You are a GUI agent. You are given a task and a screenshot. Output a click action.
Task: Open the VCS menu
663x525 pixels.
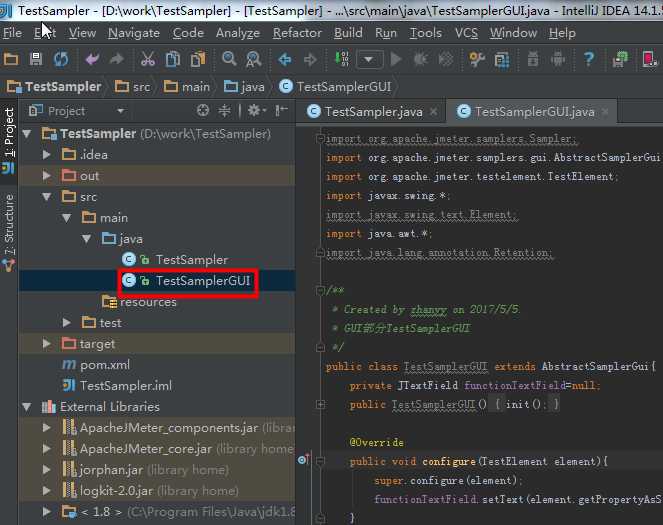[x=466, y=33]
